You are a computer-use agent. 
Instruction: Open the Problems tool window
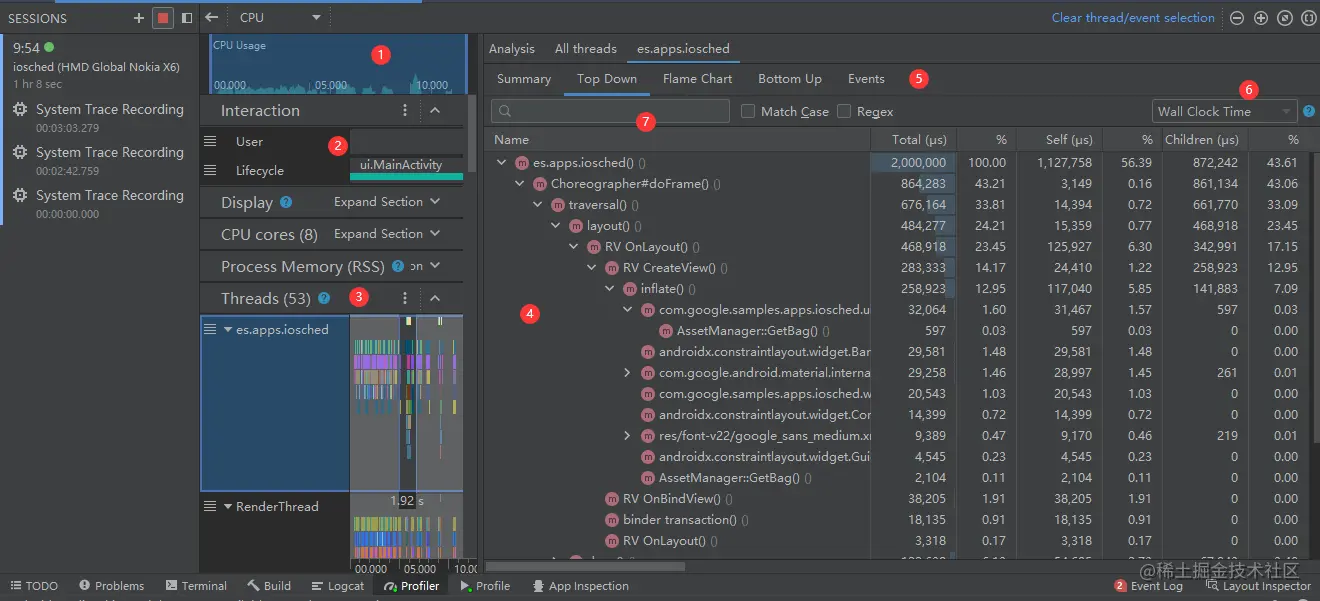click(x=112, y=586)
